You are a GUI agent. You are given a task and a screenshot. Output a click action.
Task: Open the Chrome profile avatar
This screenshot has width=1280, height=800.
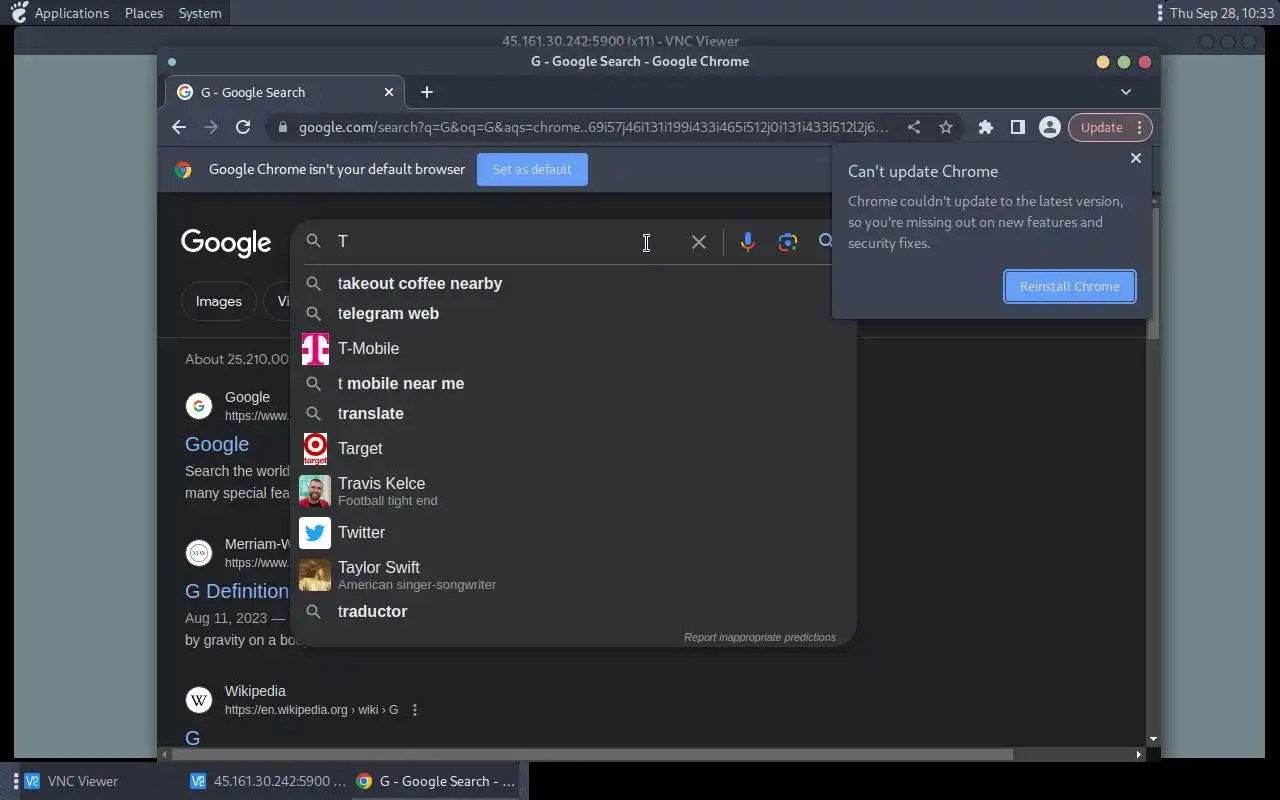1049,127
